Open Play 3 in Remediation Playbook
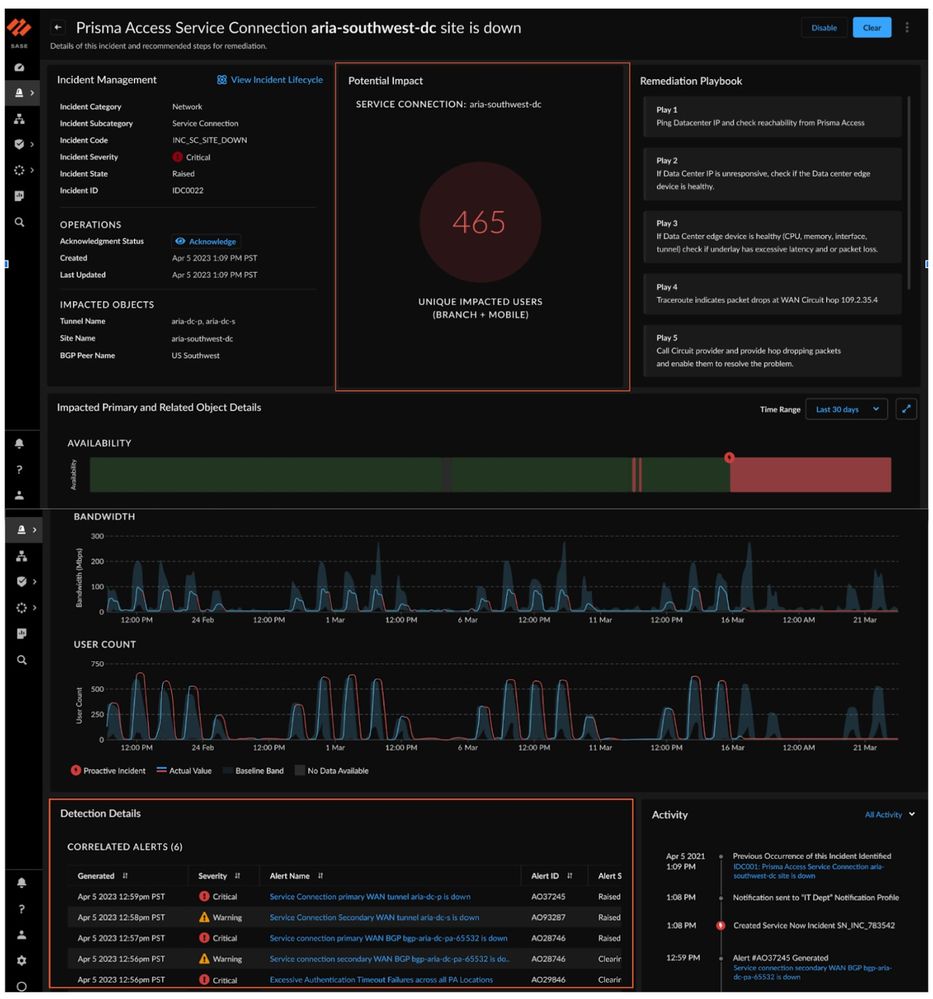Image resolution: width=933 pixels, height=999 pixels. coord(768,236)
